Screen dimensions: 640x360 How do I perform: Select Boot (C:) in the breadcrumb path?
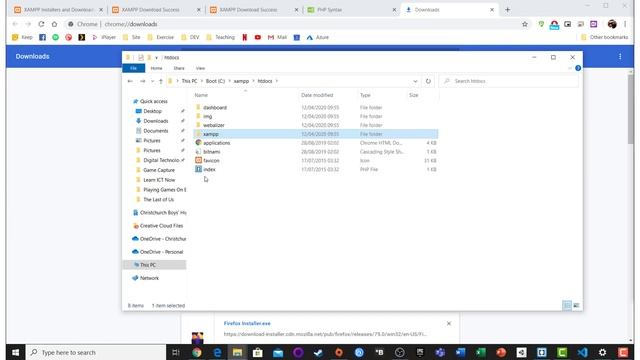point(215,81)
